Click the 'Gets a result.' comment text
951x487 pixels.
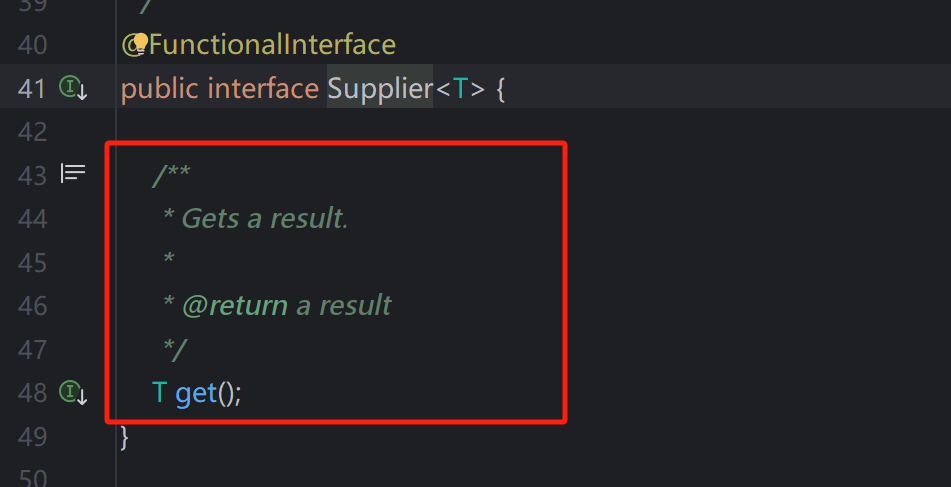[x=265, y=218]
